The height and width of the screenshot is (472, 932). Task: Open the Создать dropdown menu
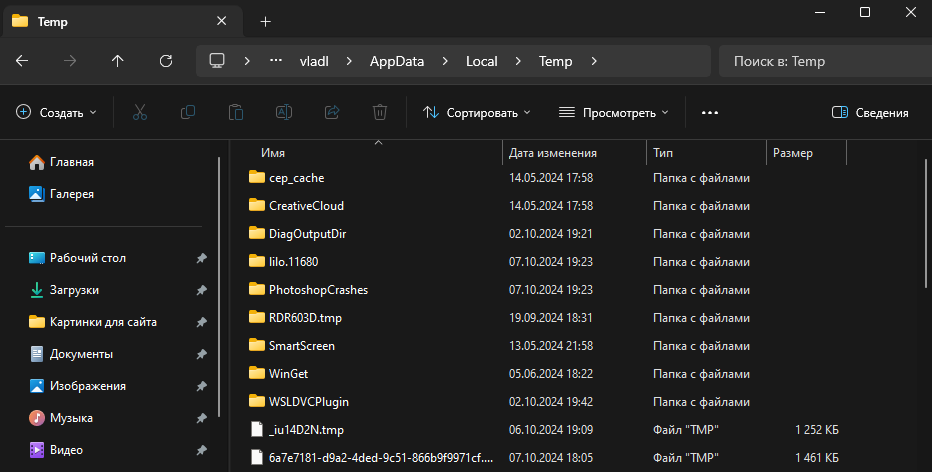tap(56, 112)
